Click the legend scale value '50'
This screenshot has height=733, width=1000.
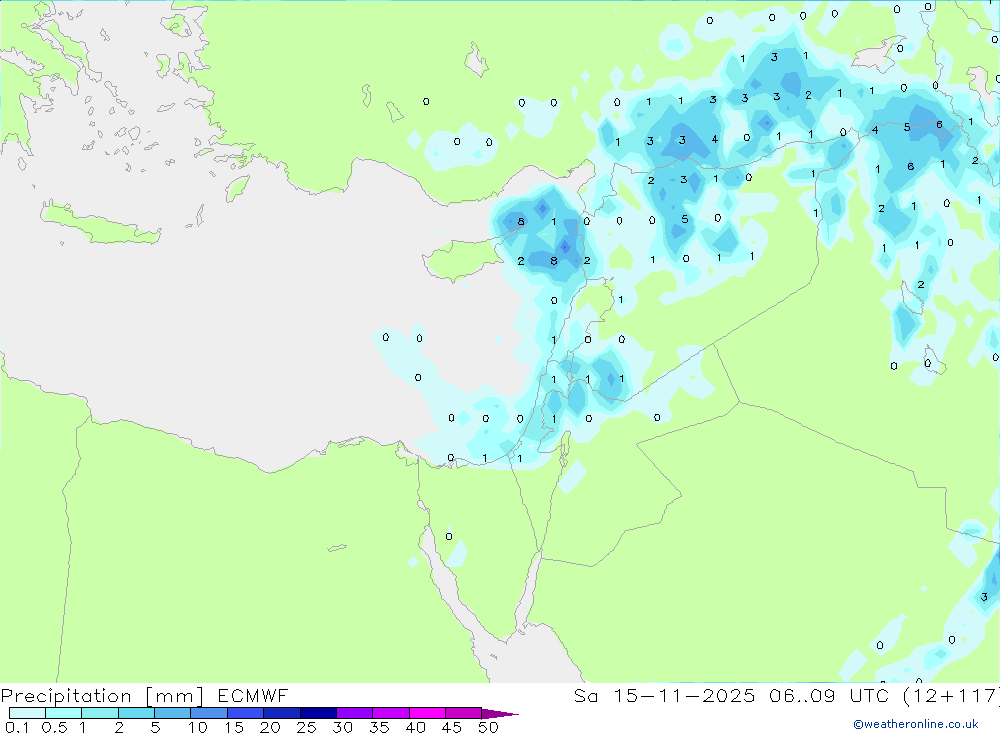488,727
